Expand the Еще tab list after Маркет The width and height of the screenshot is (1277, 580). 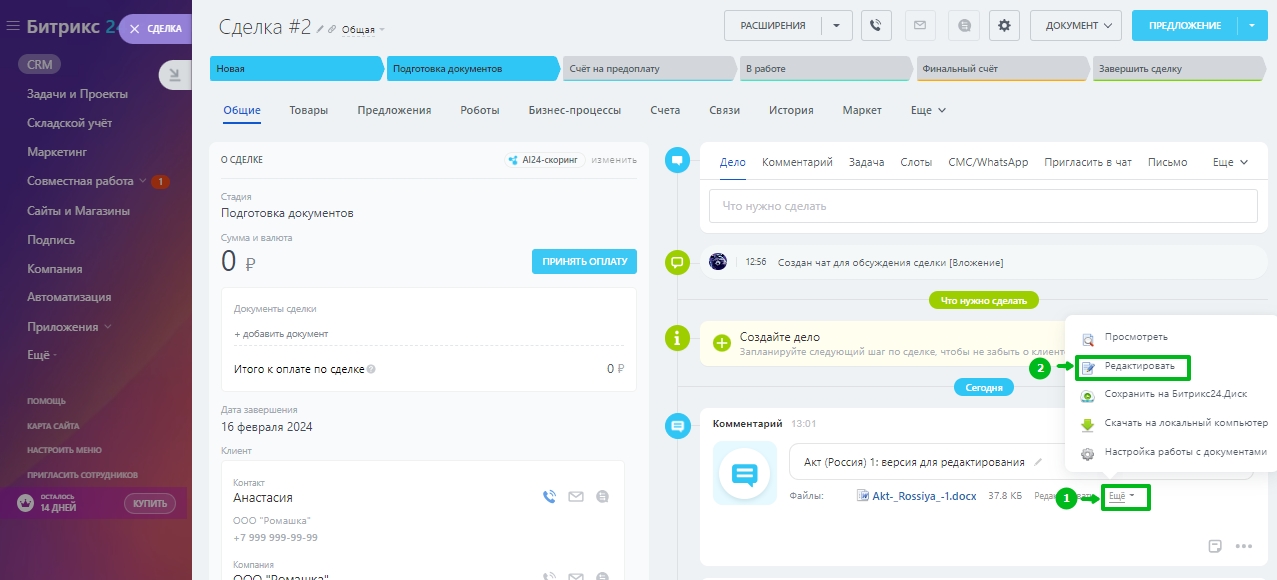(928, 110)
